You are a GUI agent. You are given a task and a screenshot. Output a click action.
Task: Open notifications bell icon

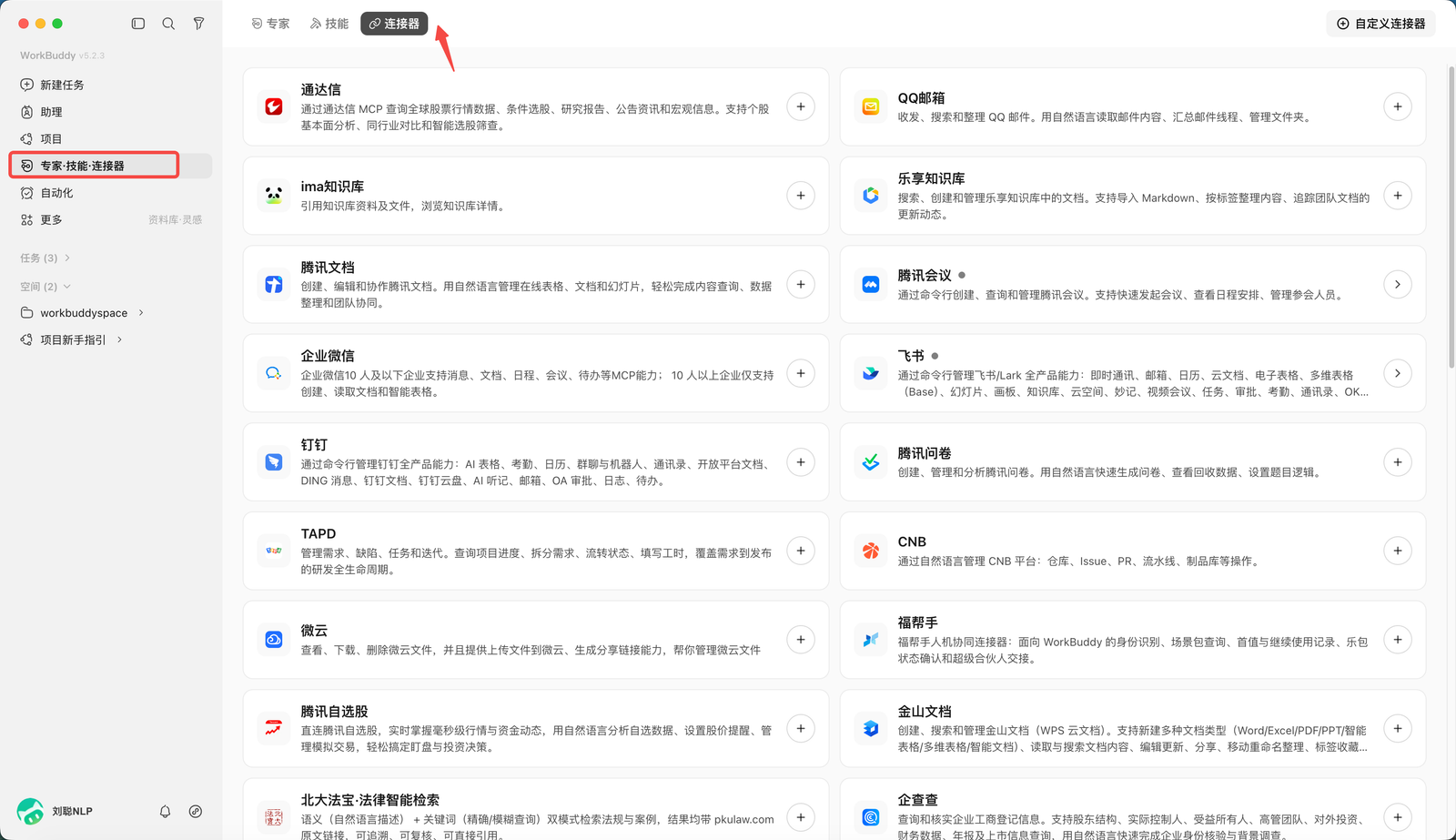coord(165,811)
